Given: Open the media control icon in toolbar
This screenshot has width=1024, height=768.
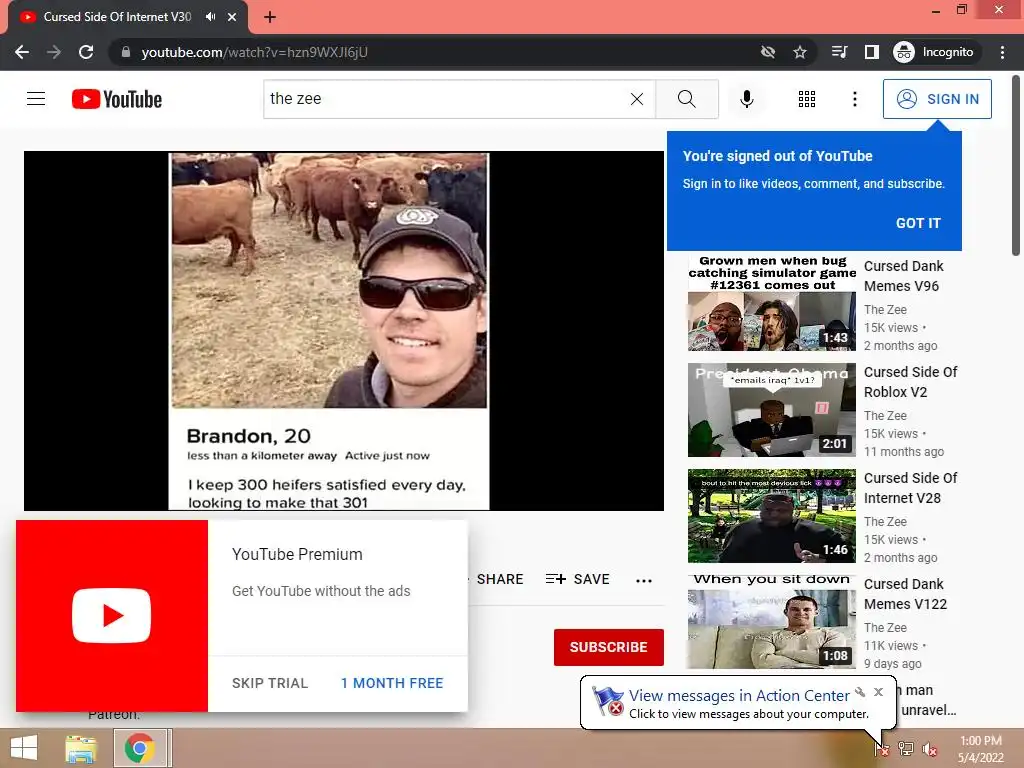Looking at the screenshot, I should [839, 52].
